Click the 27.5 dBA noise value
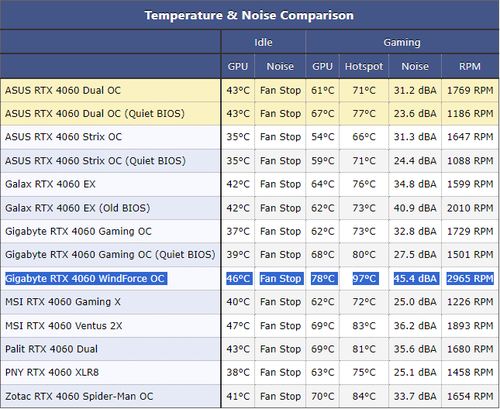The height and width of the screenshot is (409, 500). click(415, 255)
